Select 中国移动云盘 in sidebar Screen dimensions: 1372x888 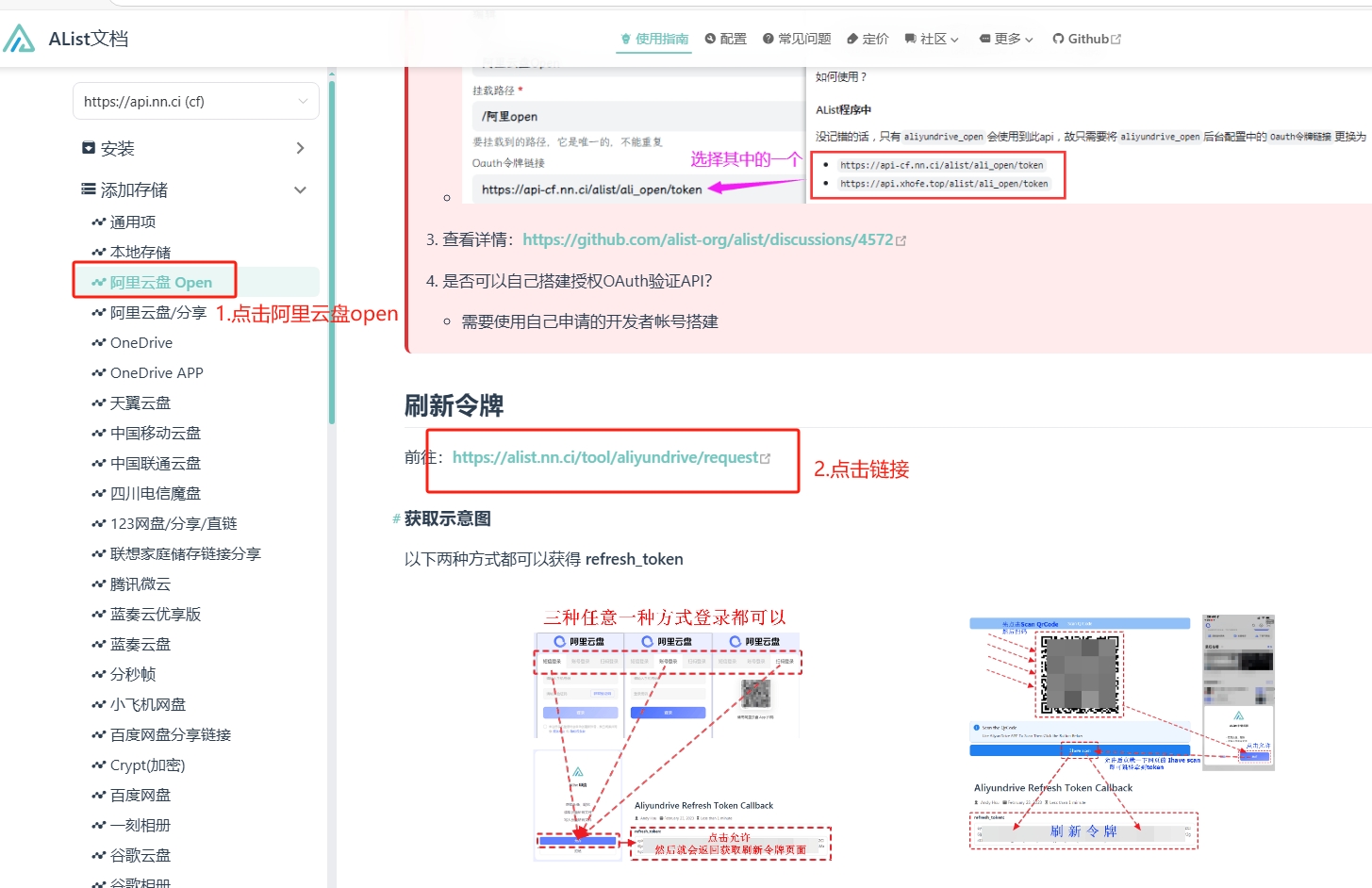click(x=156, y=433)
